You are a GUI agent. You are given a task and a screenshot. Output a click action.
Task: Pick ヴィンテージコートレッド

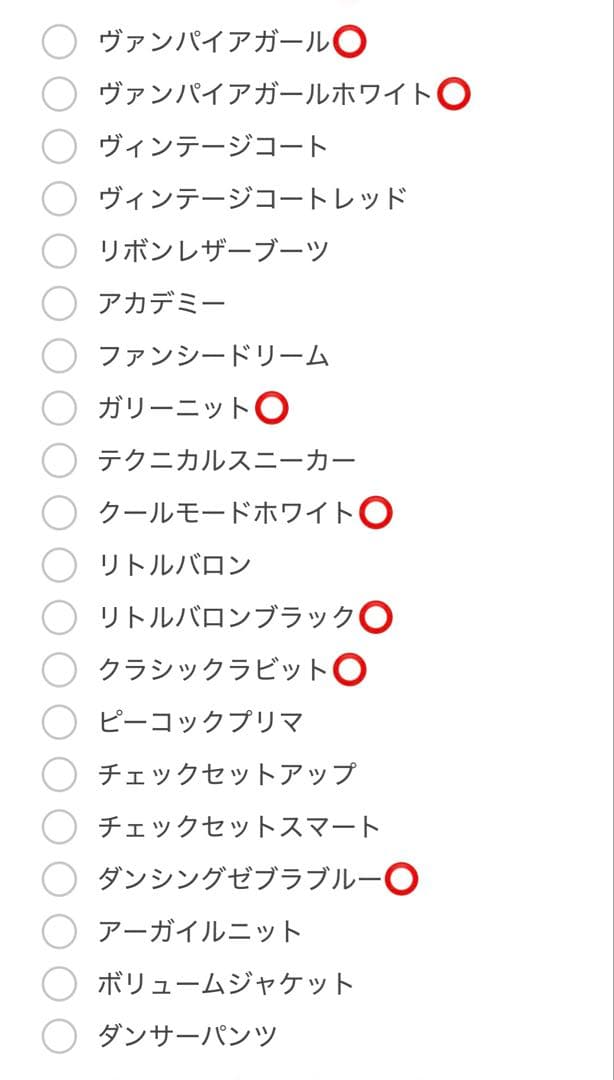click(60, 198)
